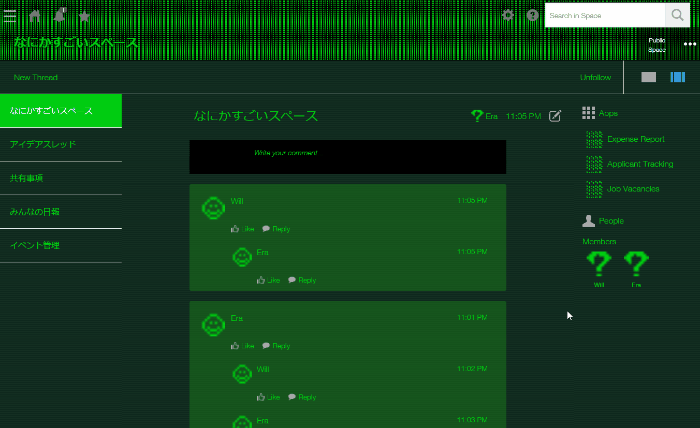This screenshot has width=700, height=428.
Task: Unfollow this thread
Action: (595, 77)
